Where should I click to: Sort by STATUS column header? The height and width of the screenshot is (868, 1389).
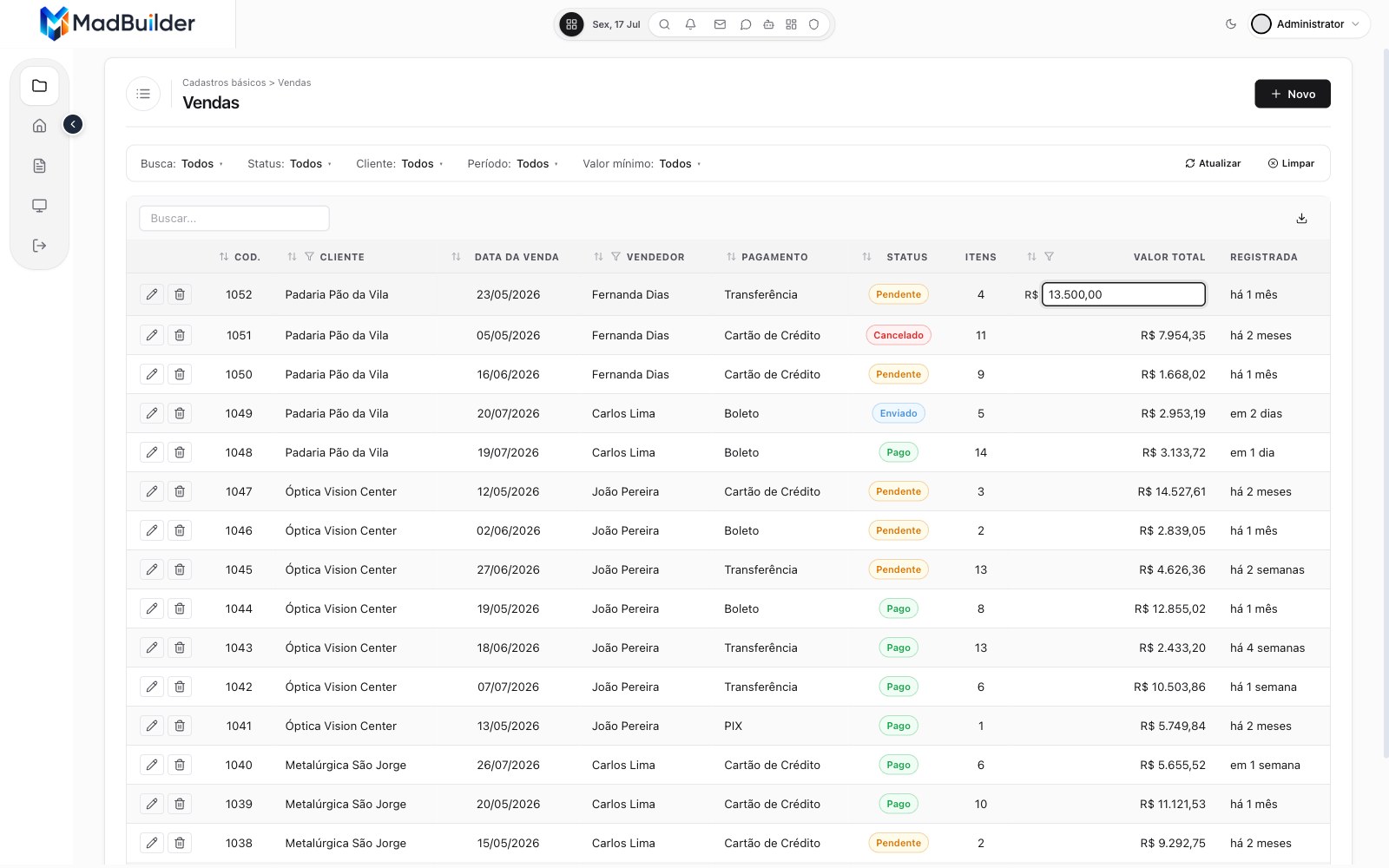[x=866, y=257]
